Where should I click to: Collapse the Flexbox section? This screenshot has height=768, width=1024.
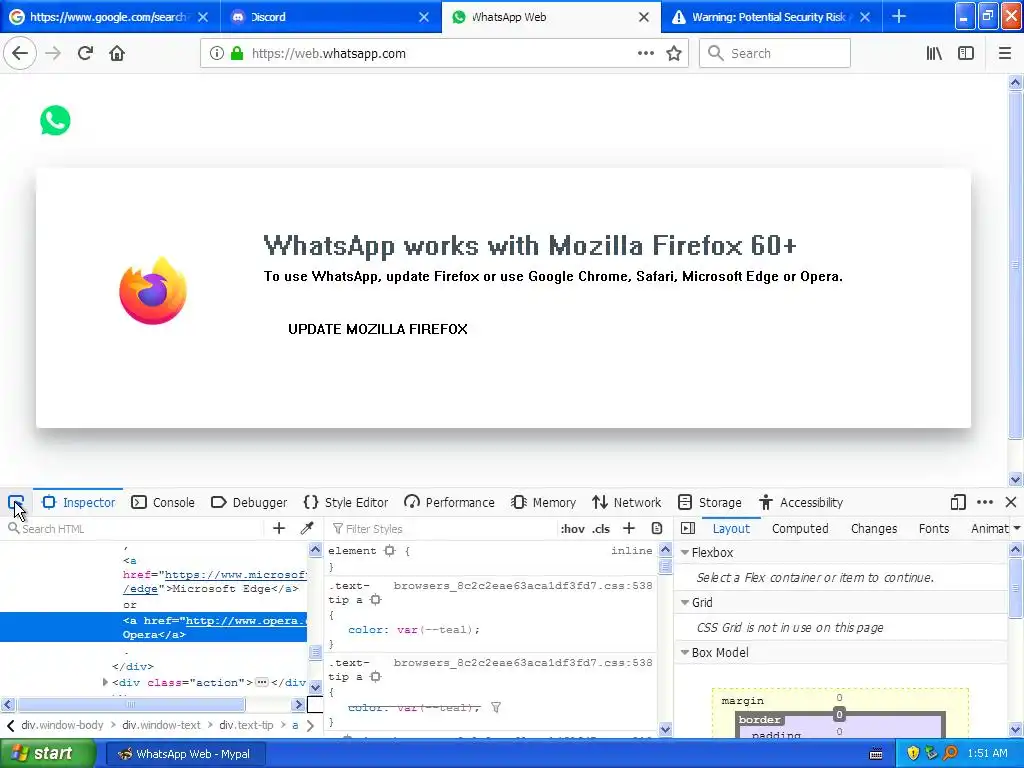click(685, 552)
